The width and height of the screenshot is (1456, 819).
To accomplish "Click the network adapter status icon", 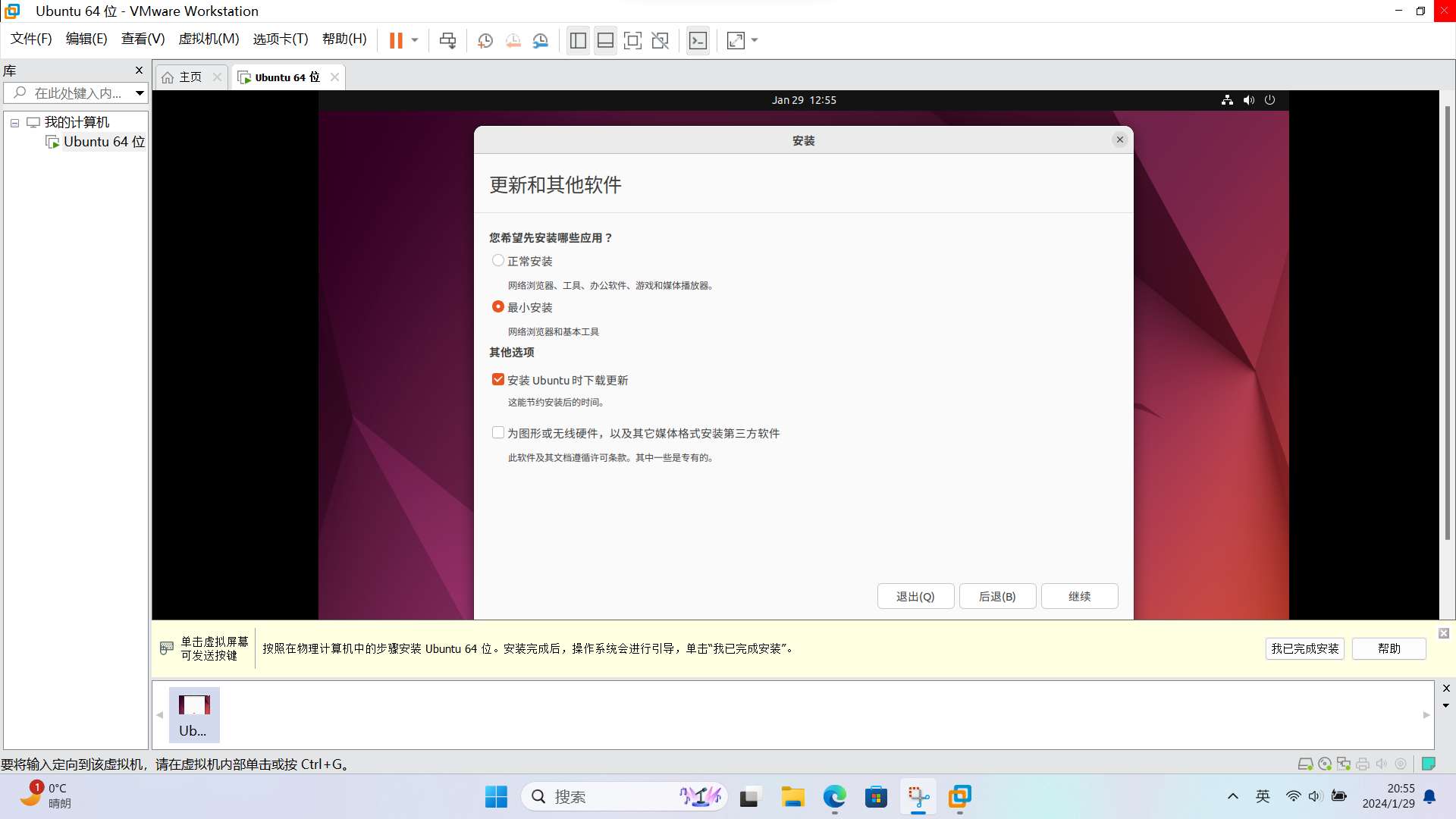I will pyautogui.click(x=1344, y=764).
